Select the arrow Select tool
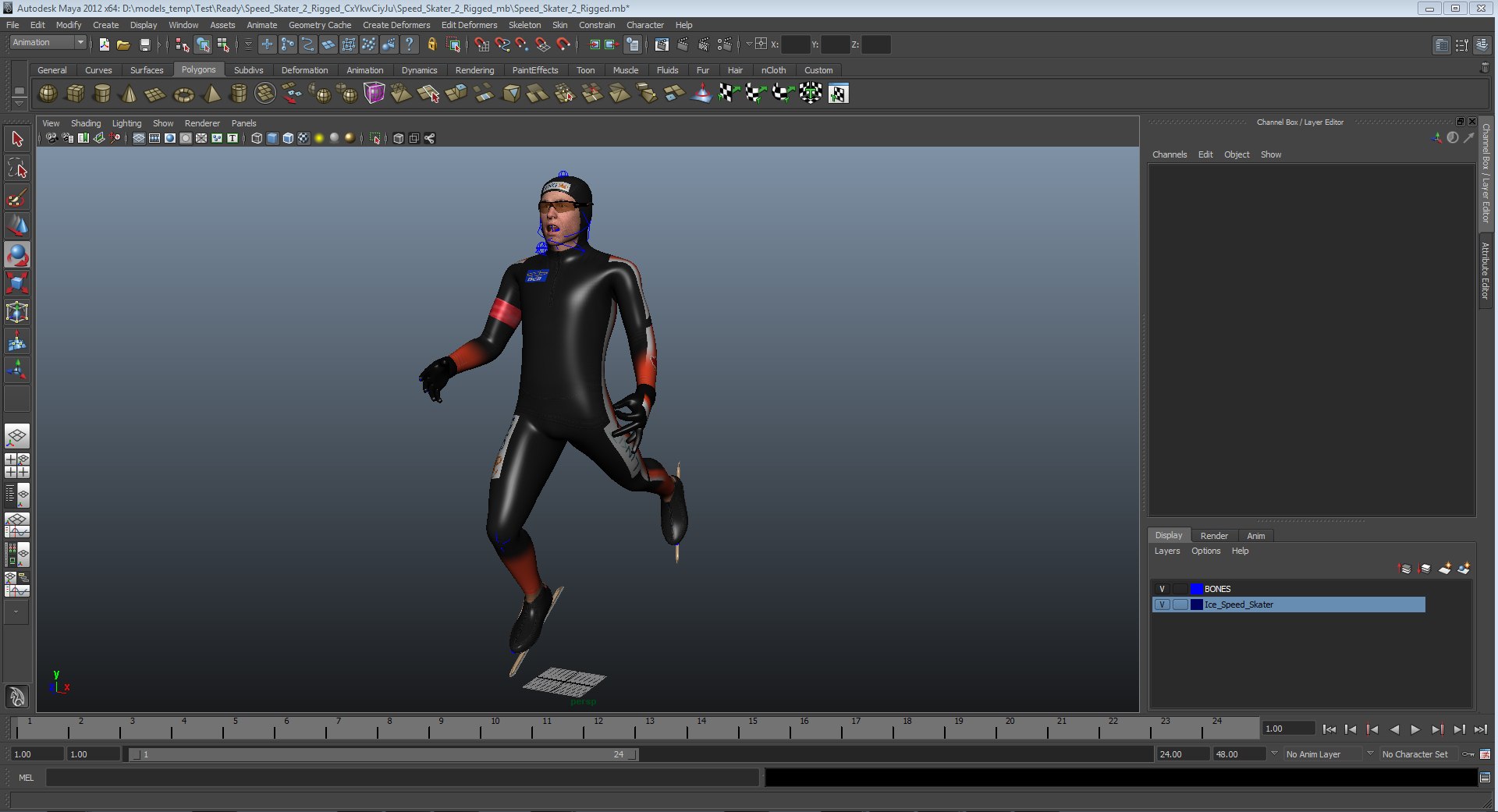1498x812 pixels. [x=17, y=140]
